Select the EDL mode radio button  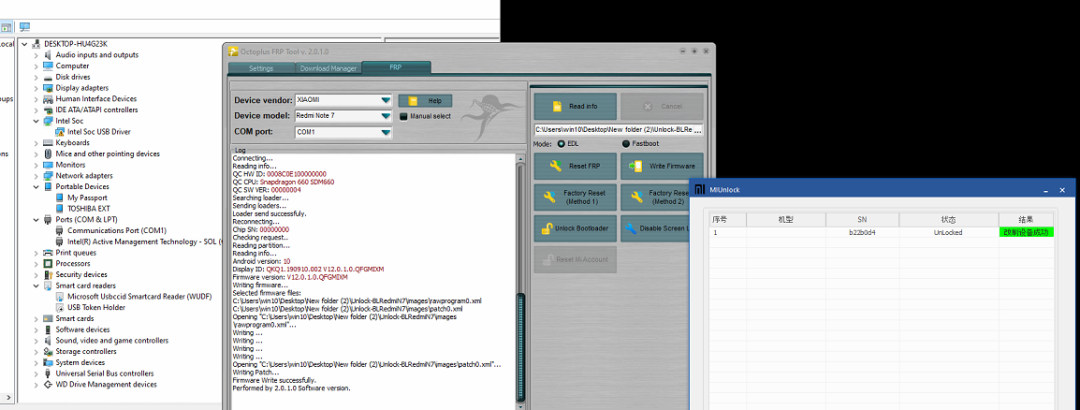tap(561, 144)
